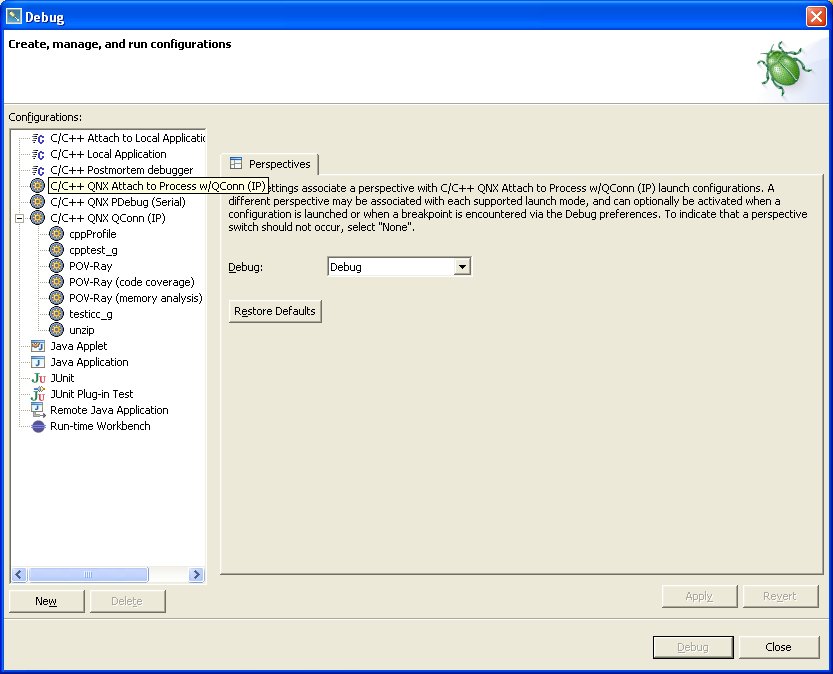Click the horizontal scrollbar right arrow

pos(196,575)
